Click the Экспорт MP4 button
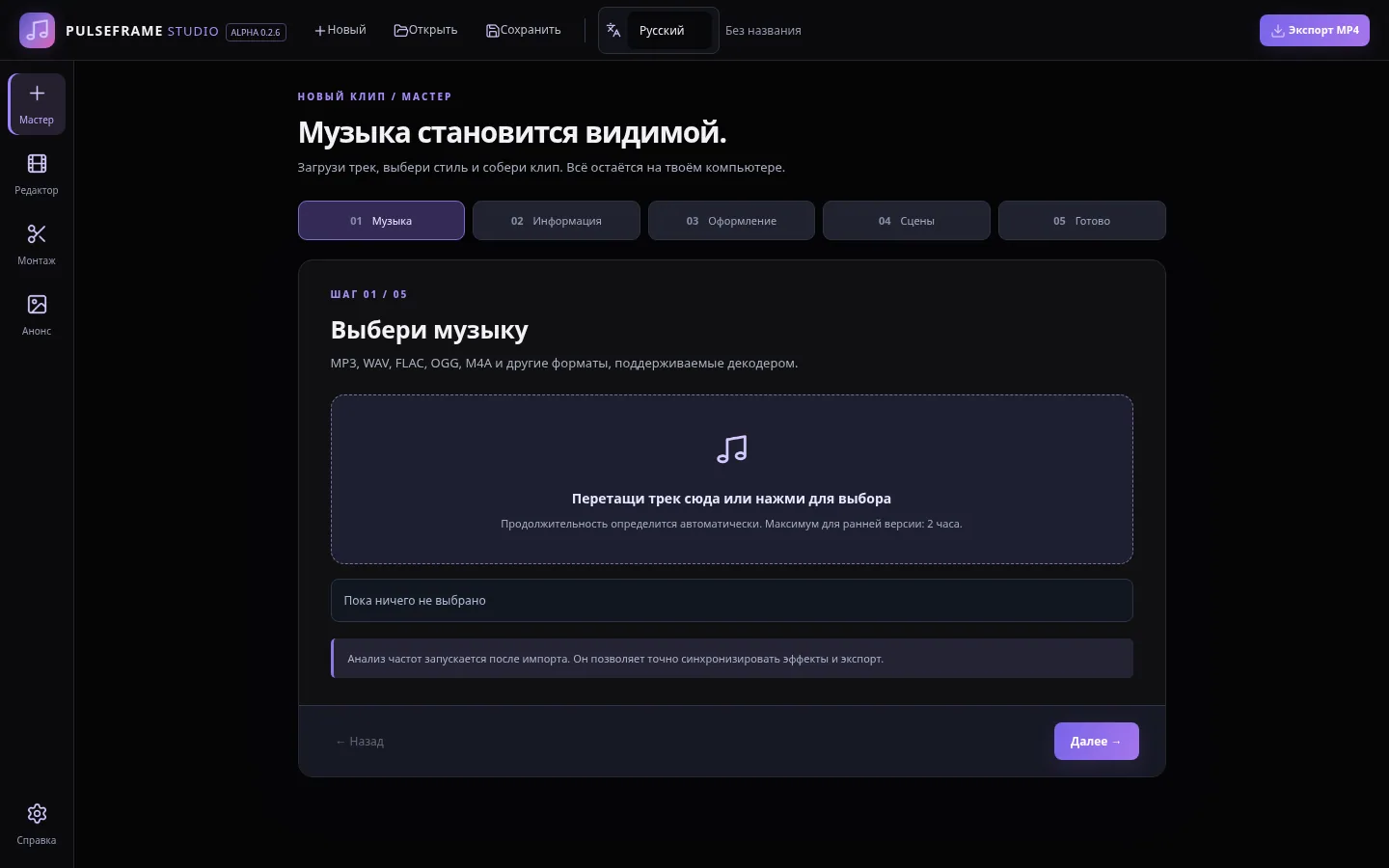This screenshot has width=1389, height=868. coord(1314,30)
